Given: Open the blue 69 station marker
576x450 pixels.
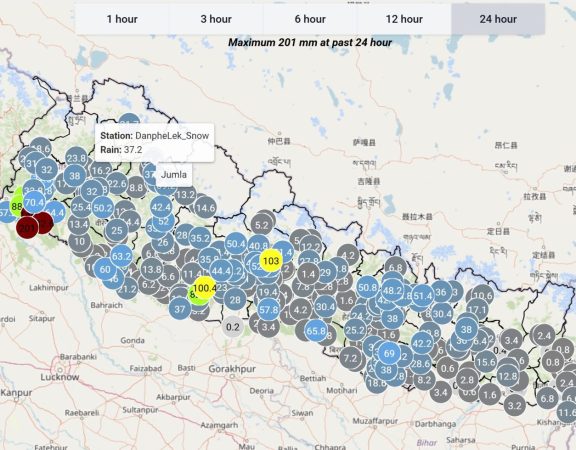Looking at the screenshot, I should (389, 353).
